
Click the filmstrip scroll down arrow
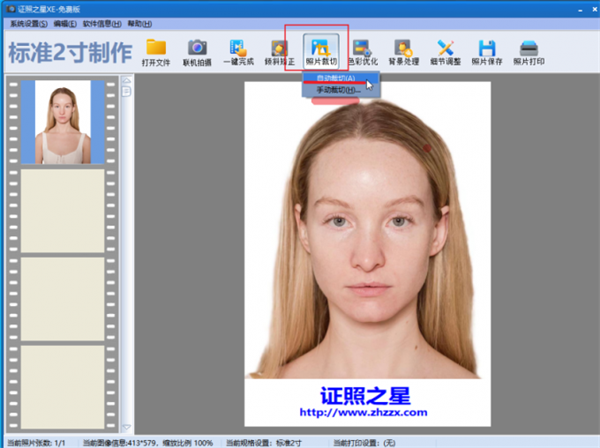tap(127, 427)
